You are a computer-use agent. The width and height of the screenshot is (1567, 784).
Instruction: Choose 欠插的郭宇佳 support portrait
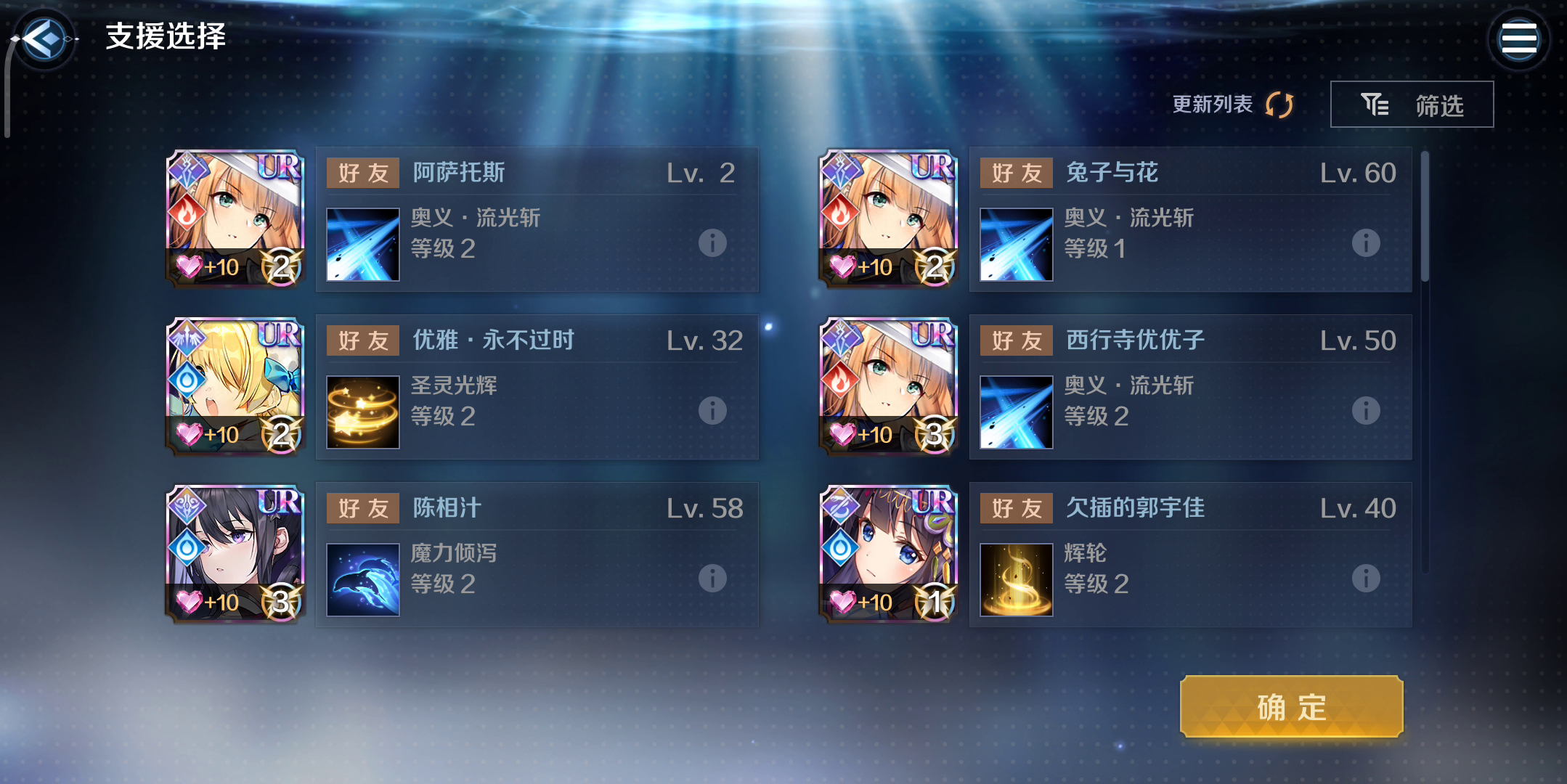tap(888, 554)
